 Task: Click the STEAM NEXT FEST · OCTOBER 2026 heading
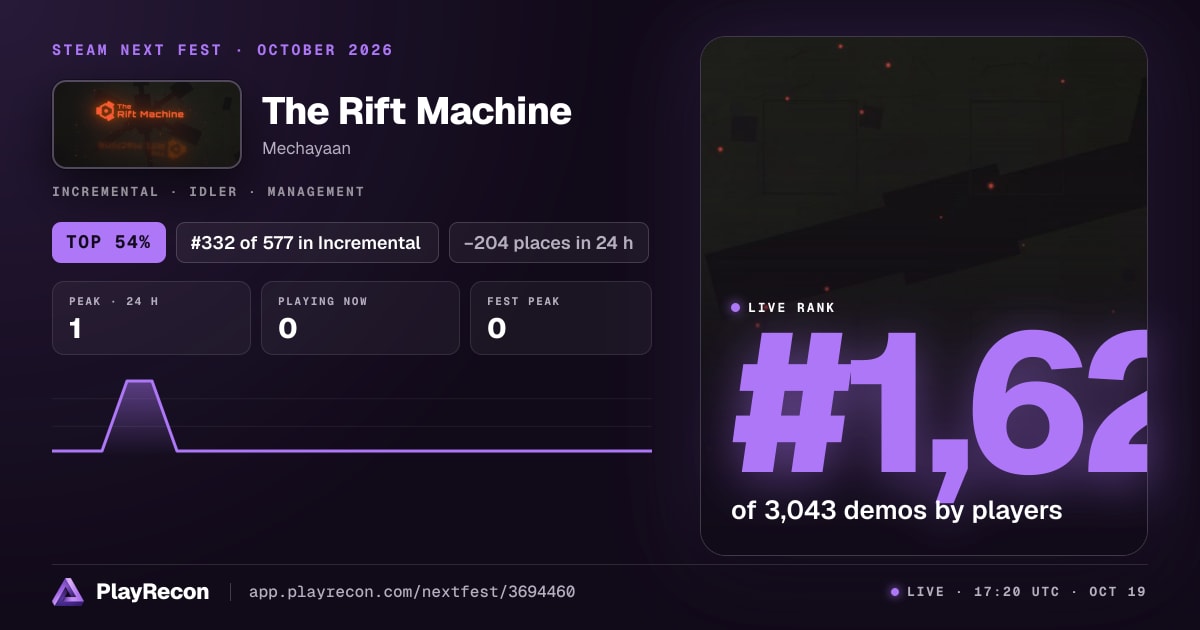point(223,50)
